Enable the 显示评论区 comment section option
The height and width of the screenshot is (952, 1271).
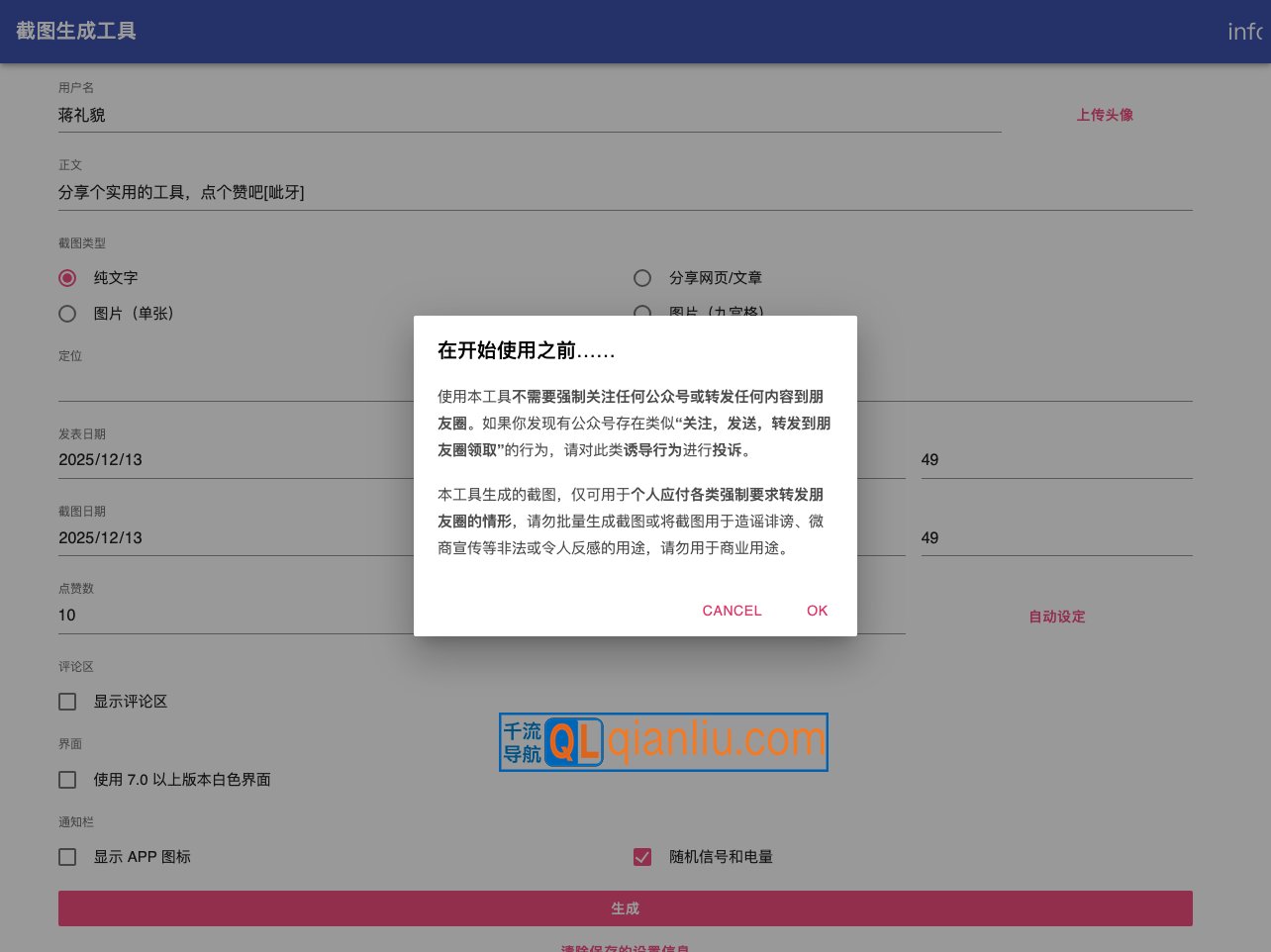(x=67, y=702)
